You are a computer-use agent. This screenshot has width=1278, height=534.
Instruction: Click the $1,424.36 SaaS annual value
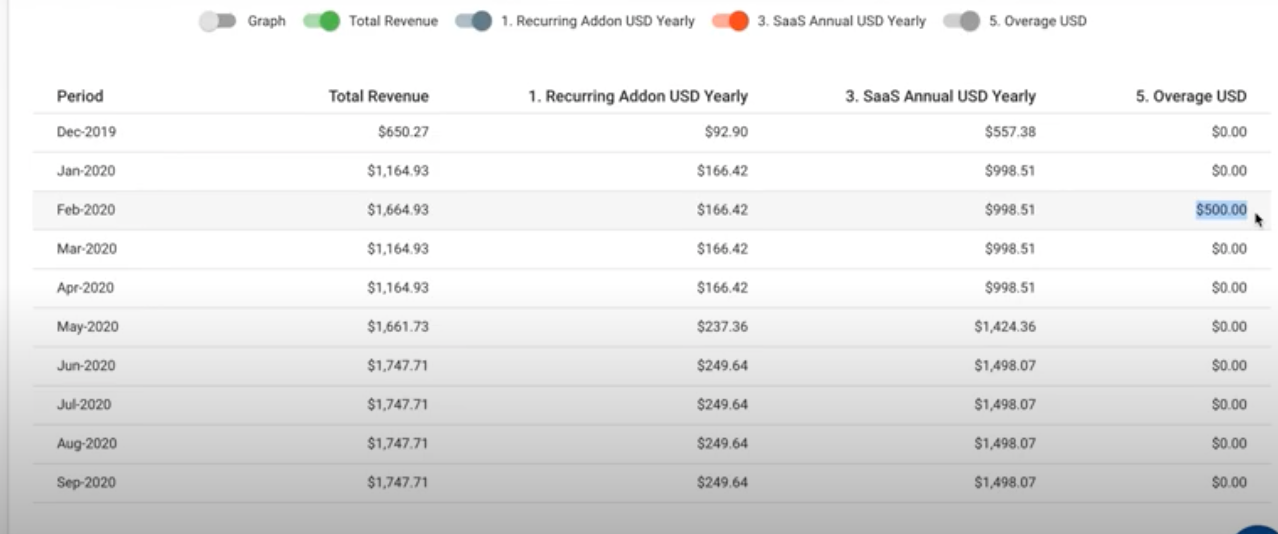click(x=1005, y=327)
